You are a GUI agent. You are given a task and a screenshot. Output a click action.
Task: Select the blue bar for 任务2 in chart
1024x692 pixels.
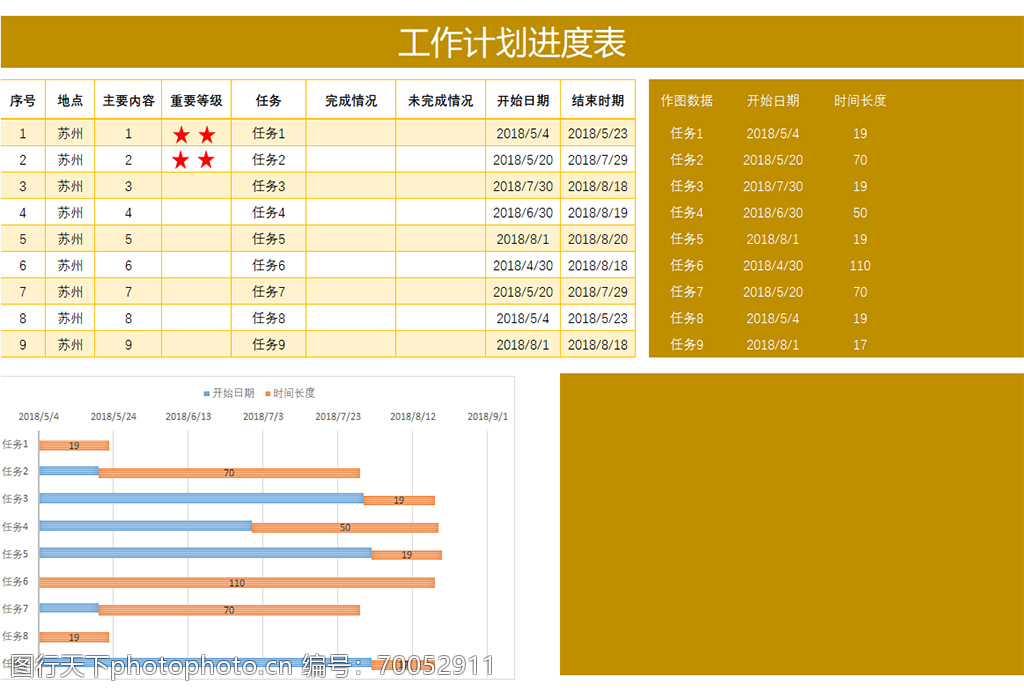69,471
